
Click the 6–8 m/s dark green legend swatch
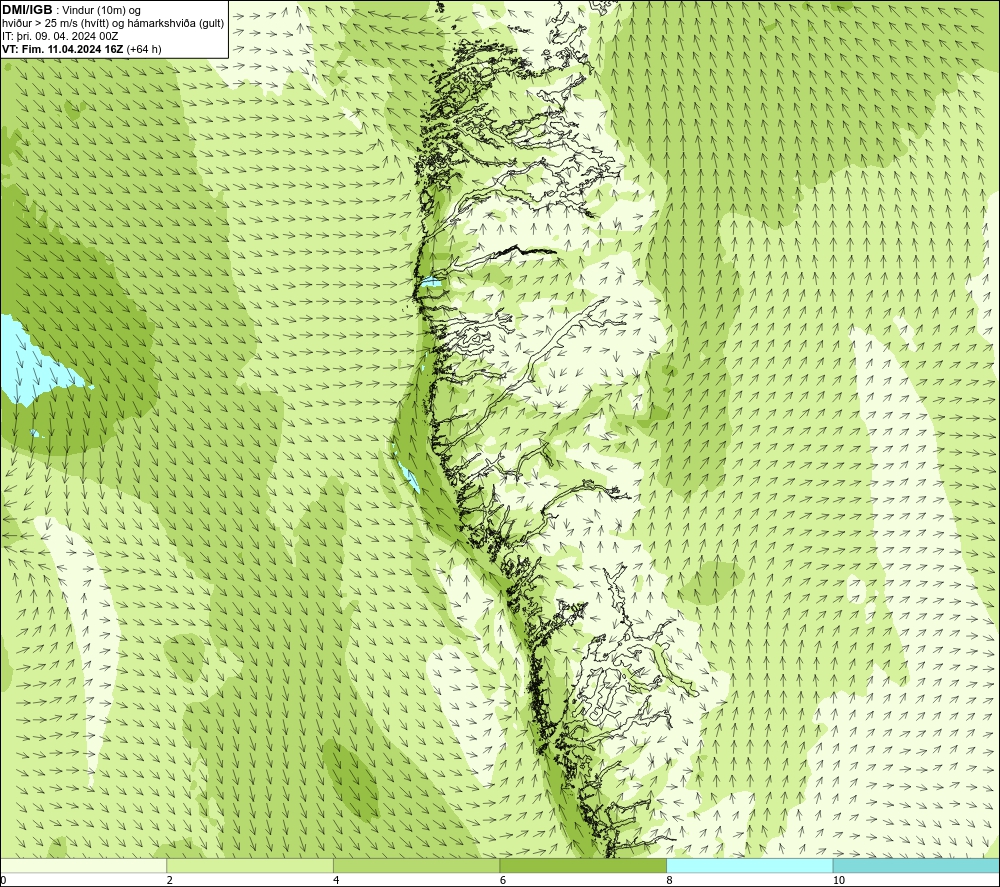click(x=583, y=866)
